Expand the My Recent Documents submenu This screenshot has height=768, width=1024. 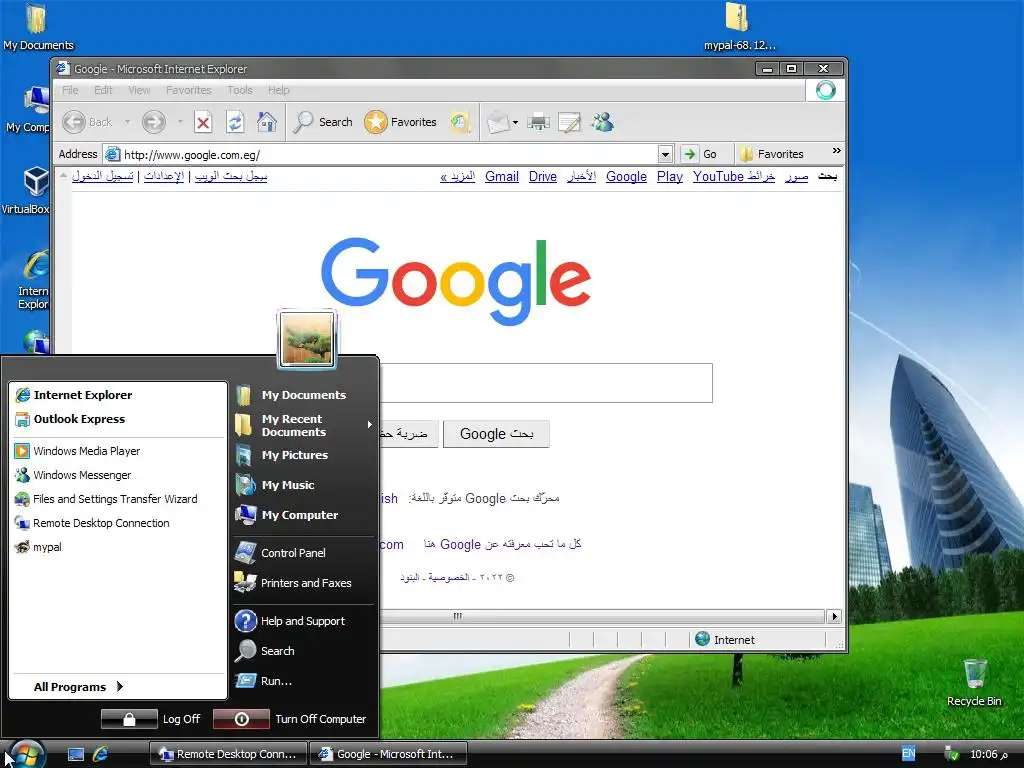coord(370,424)
